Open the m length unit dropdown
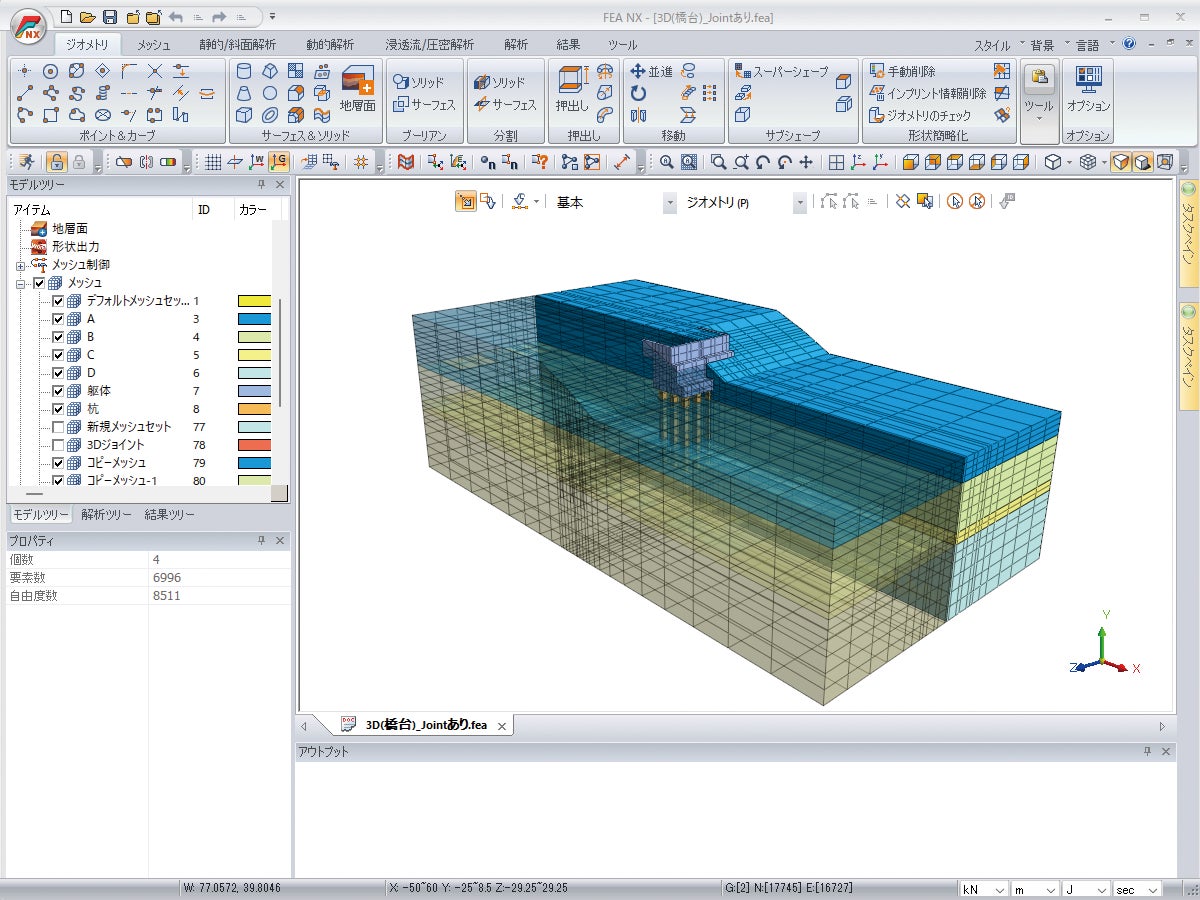The width and height of the screenshot is (1200, 900). pos(1034,889)
